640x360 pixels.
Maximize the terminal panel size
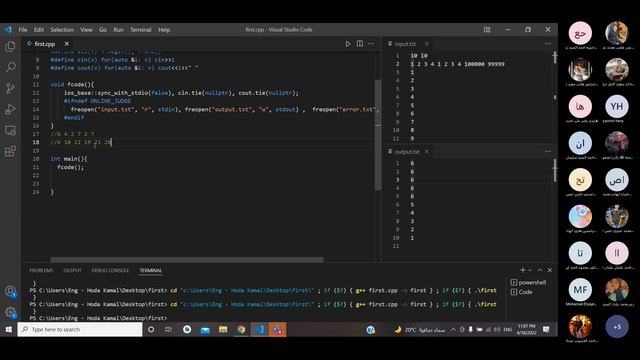coord(540,270)
